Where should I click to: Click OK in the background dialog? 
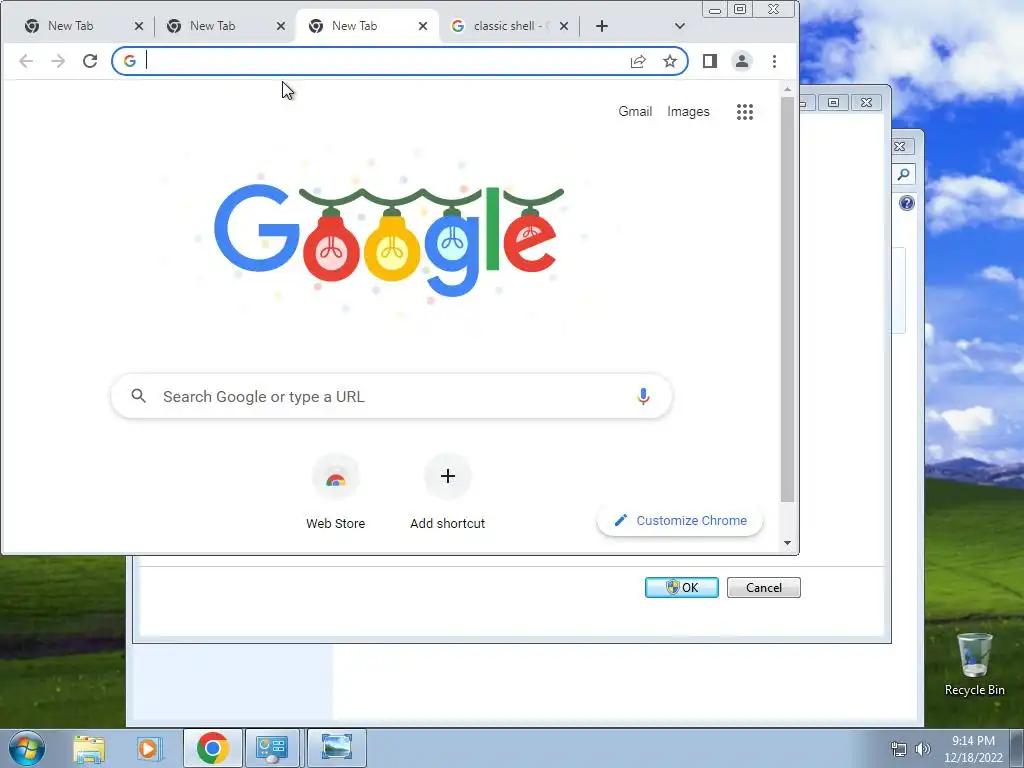coord(682,588)
